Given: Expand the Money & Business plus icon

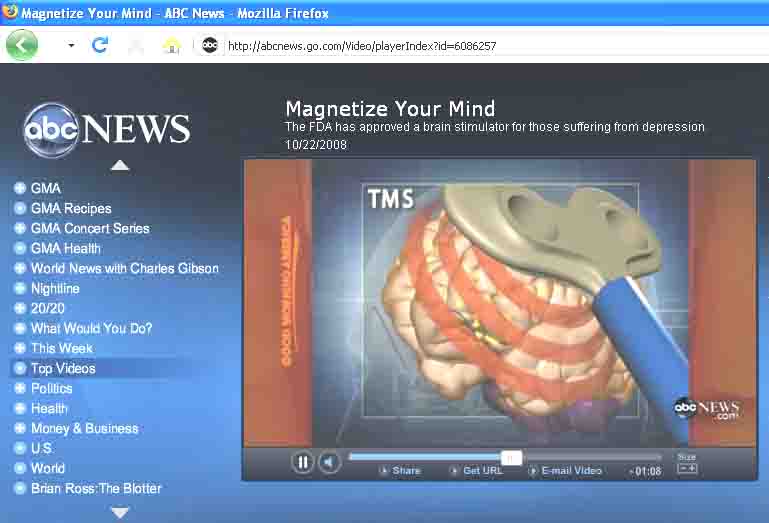Looking at the screenshot, I should (x=20, y=428).
